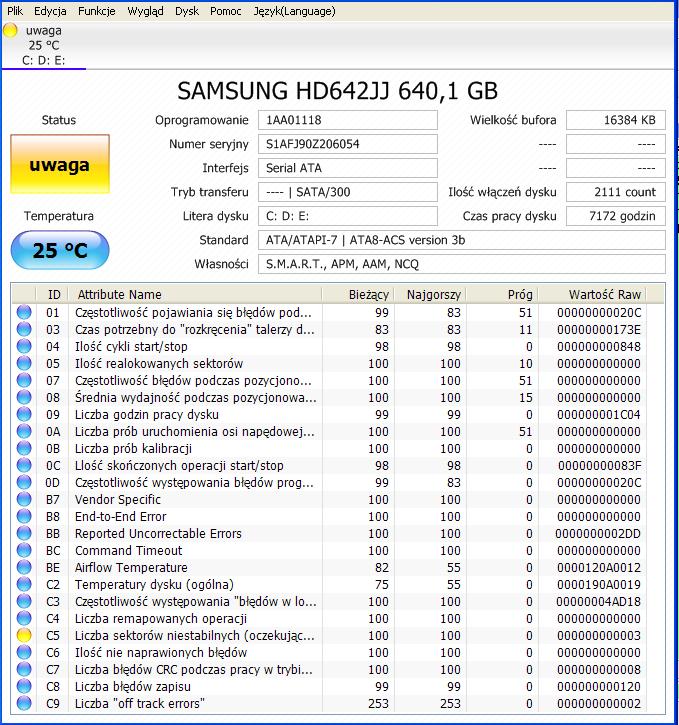Click the blue status icon for attribute C3
Image resolution: width=679 pixels, height=725 pixels.
tap(24, 602)
